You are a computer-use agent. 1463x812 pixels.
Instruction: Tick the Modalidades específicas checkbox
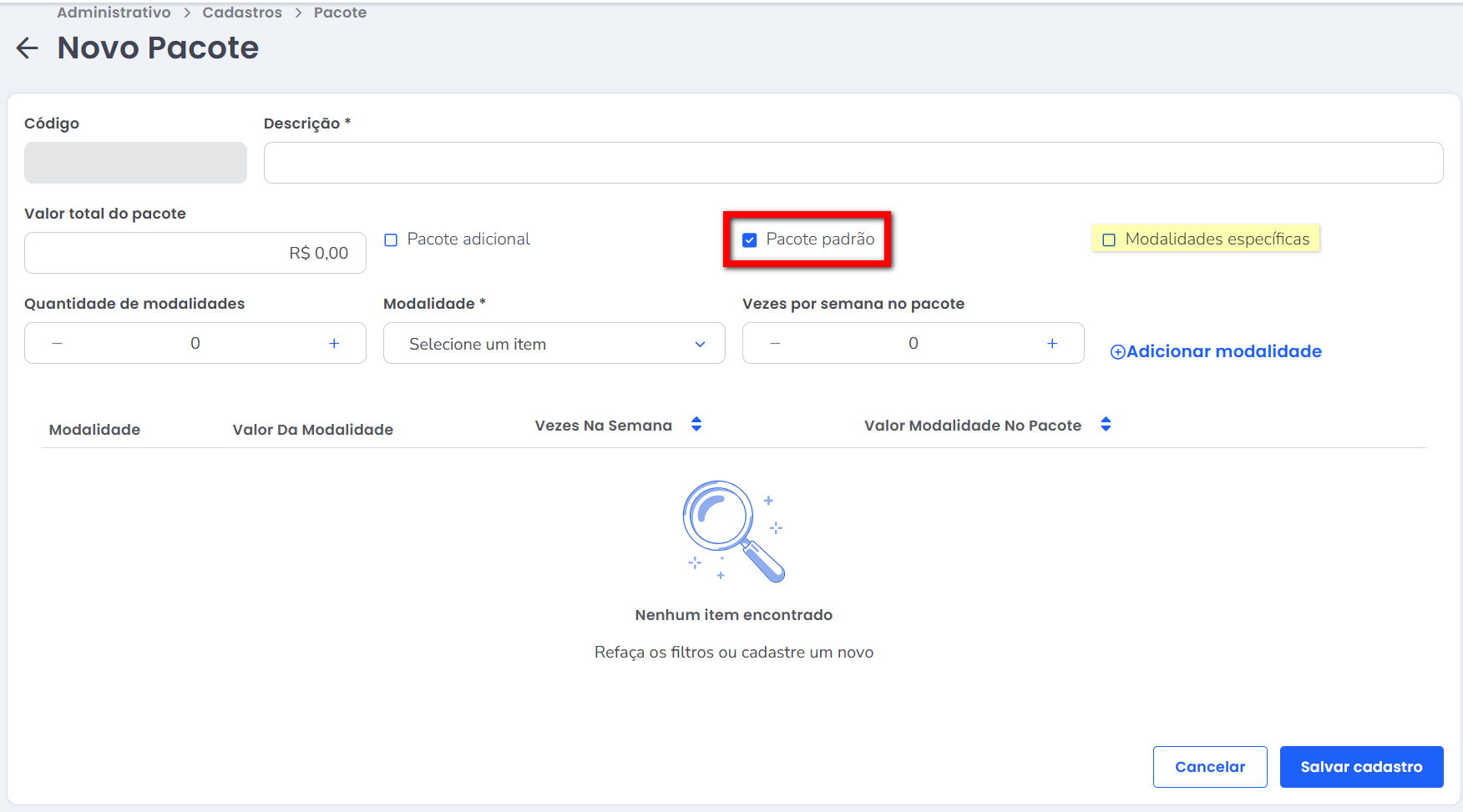(x=1109, y=240)
